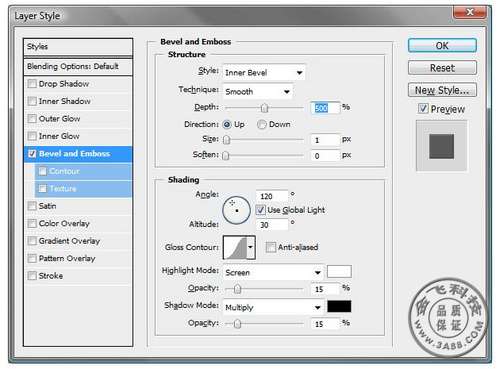Click the OK button
This screenshot has height=369, width=500.
point(442,46)
